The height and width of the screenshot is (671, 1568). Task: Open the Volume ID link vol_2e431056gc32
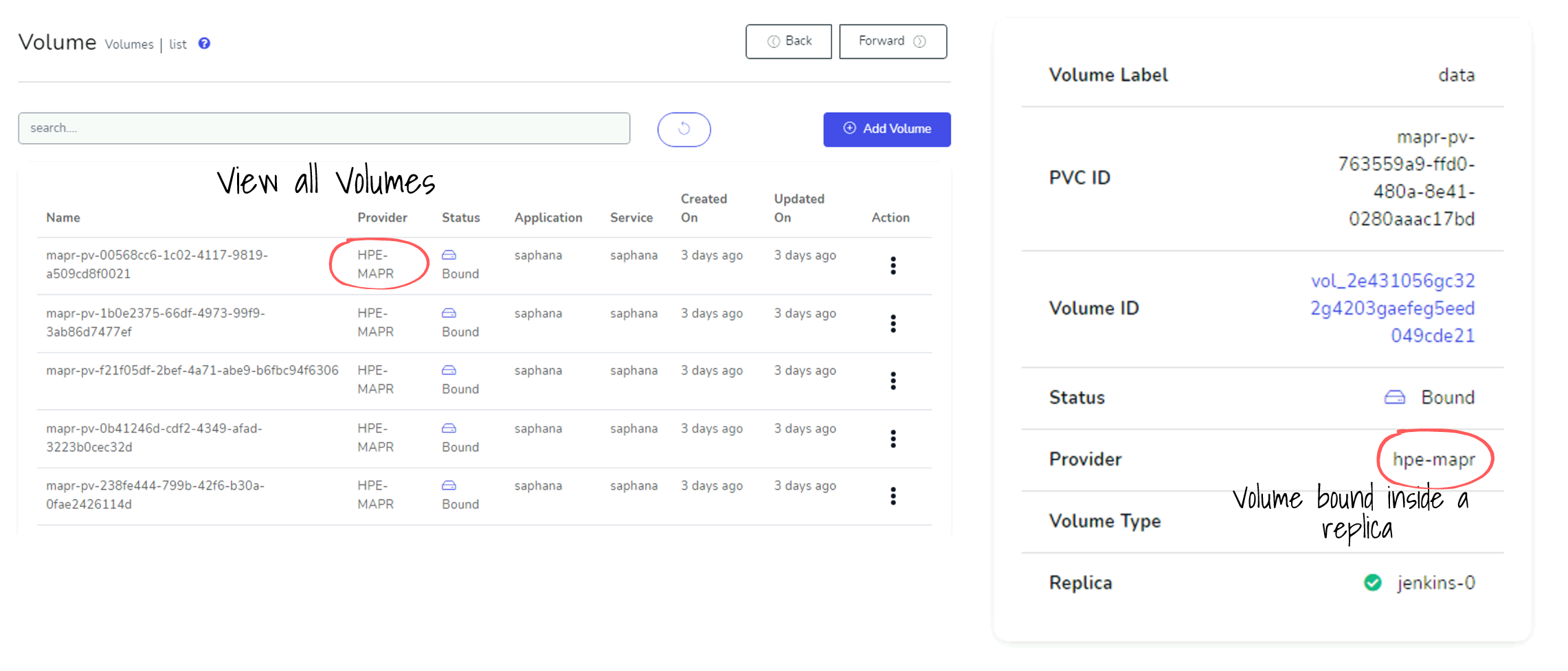[x=1392, y=308]
